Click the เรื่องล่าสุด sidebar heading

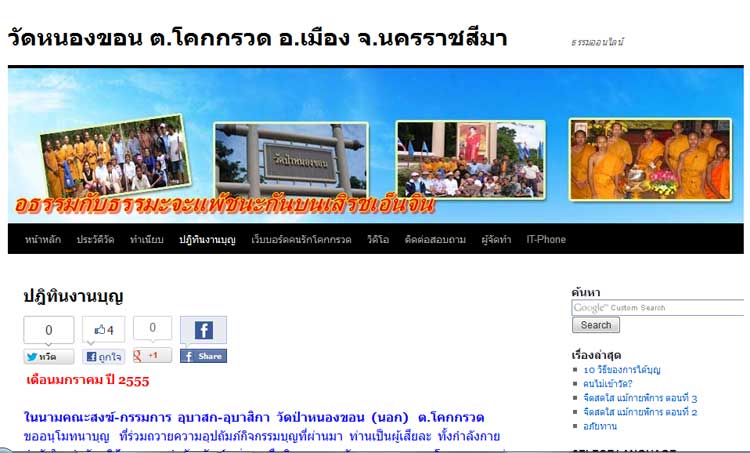click(596, 355)
